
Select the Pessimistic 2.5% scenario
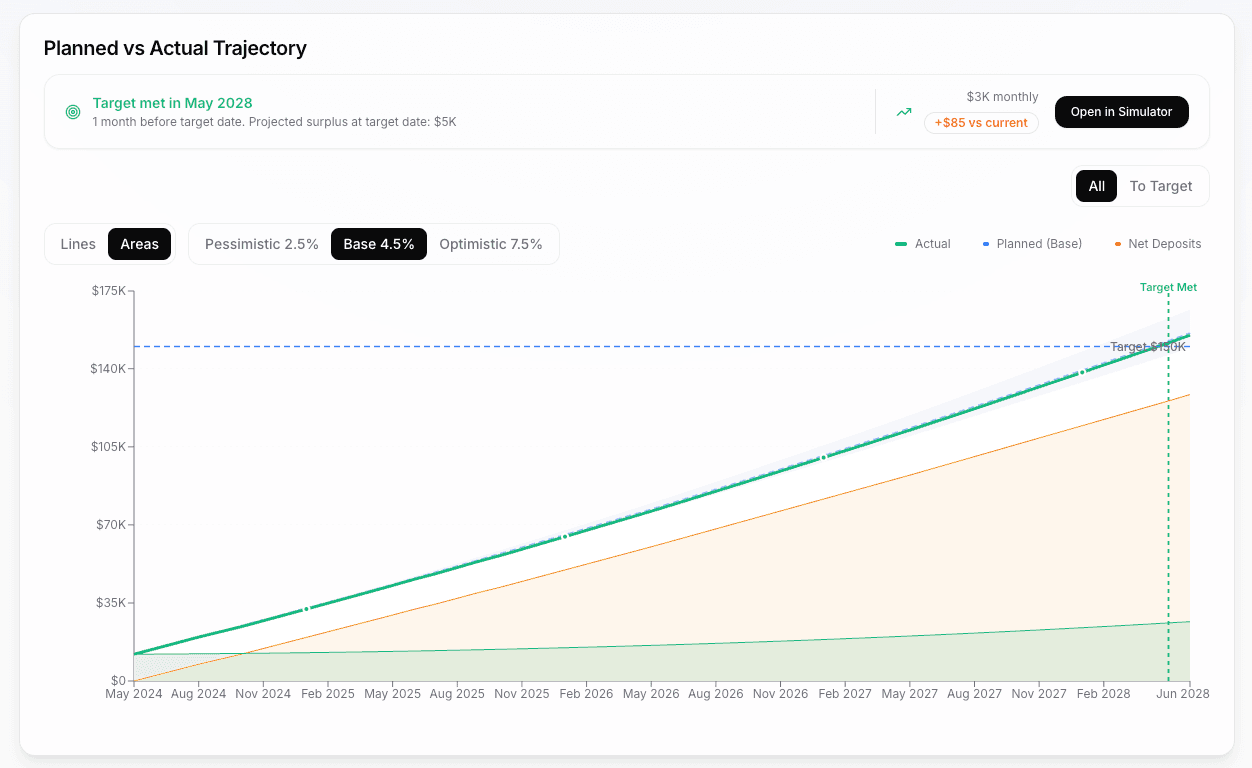(x=261, y=243)
